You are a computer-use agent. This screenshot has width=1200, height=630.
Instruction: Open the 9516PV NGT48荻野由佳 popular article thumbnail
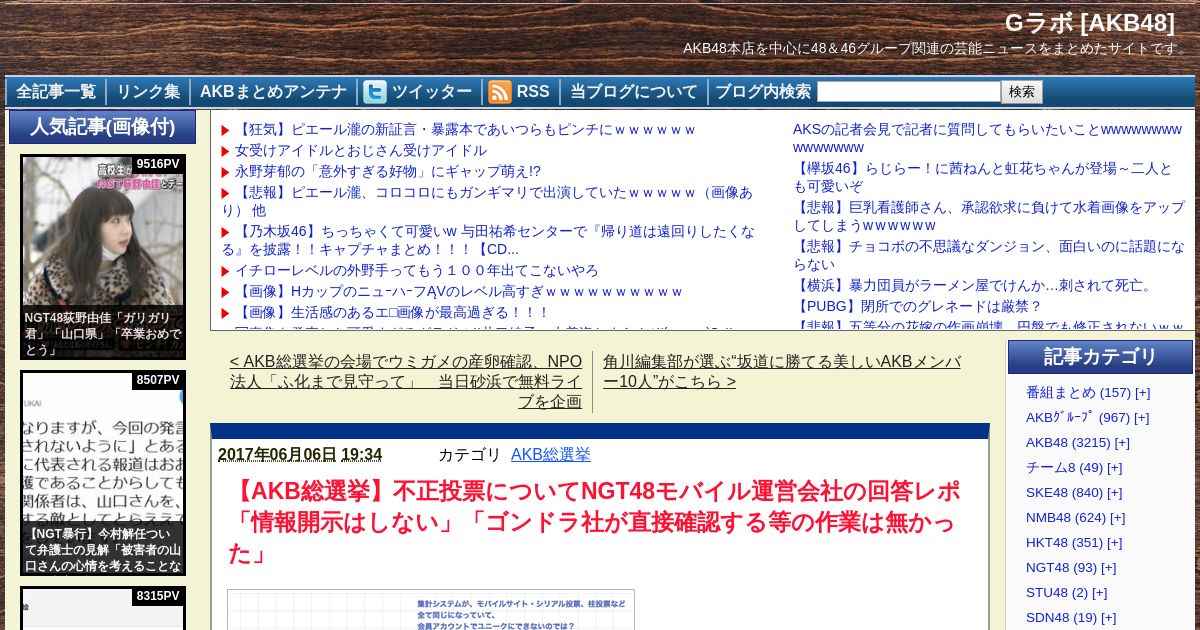(x=103, y=257)
